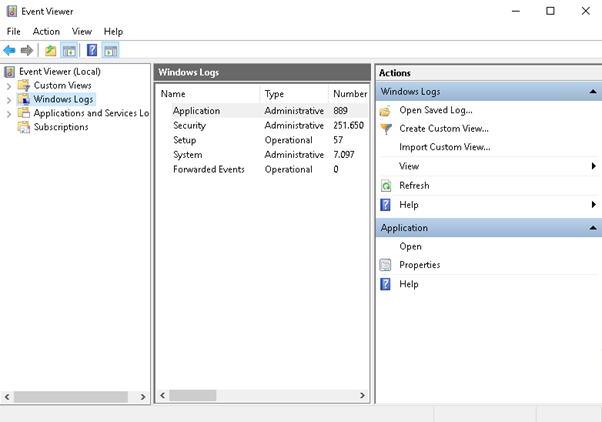The image size is (602, 422).
Task: Click Properties under Application actions
Action: coord(420,265)
